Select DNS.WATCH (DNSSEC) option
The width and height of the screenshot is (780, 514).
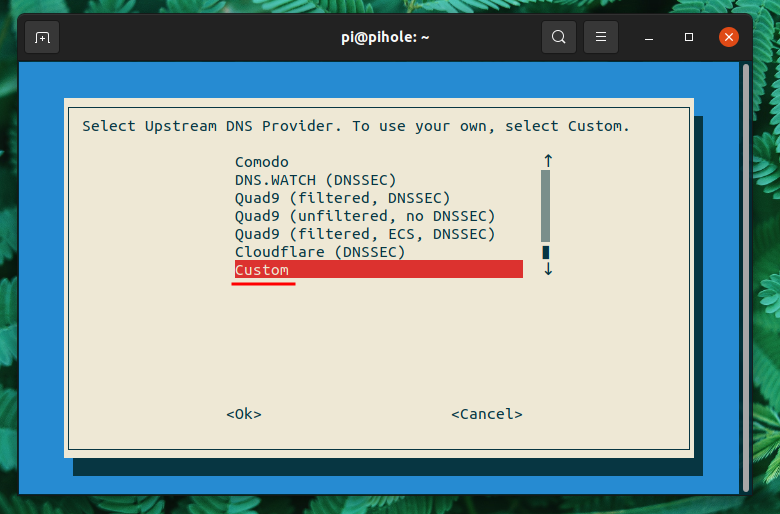click(x=315, y=180)
